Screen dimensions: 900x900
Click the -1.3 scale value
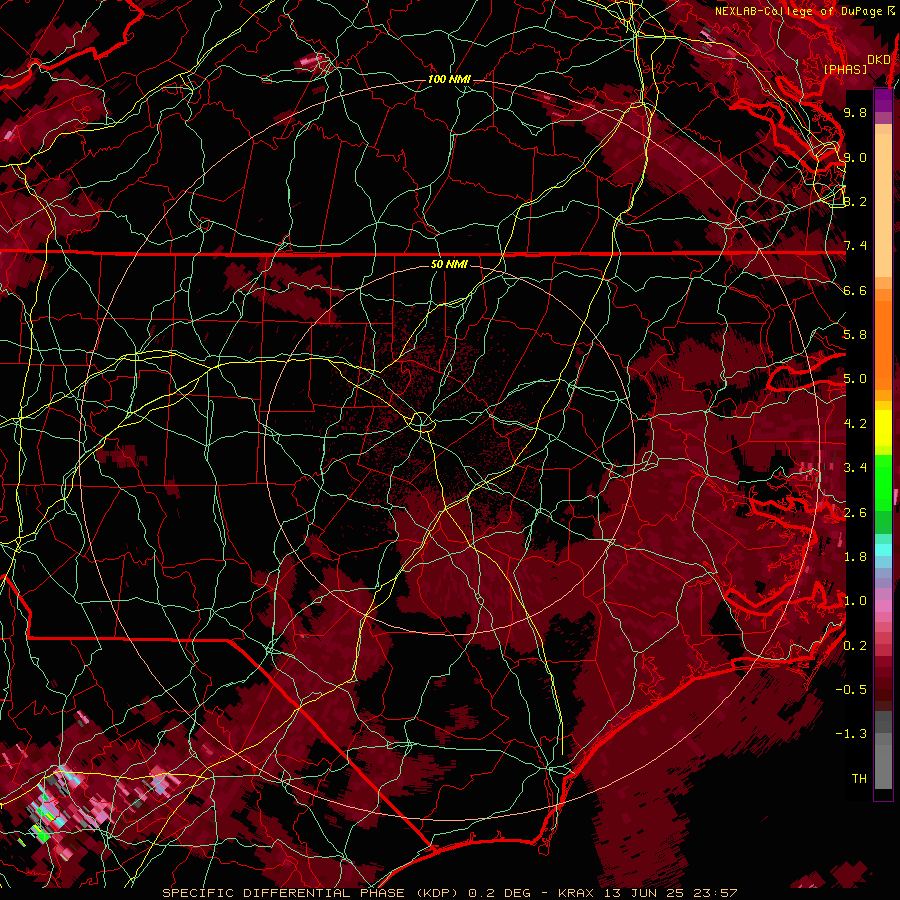click(x=851, y=734)
